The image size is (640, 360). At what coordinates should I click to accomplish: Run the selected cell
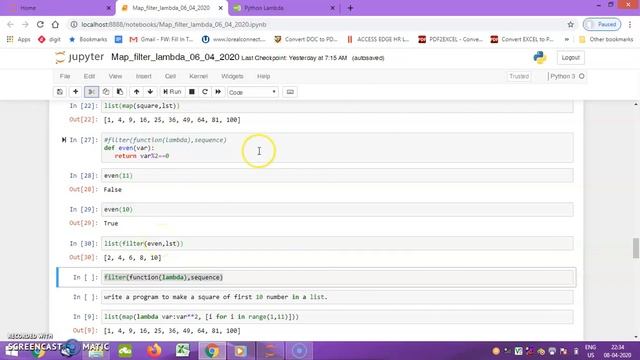pyautogui.click(x=172, y=92)
